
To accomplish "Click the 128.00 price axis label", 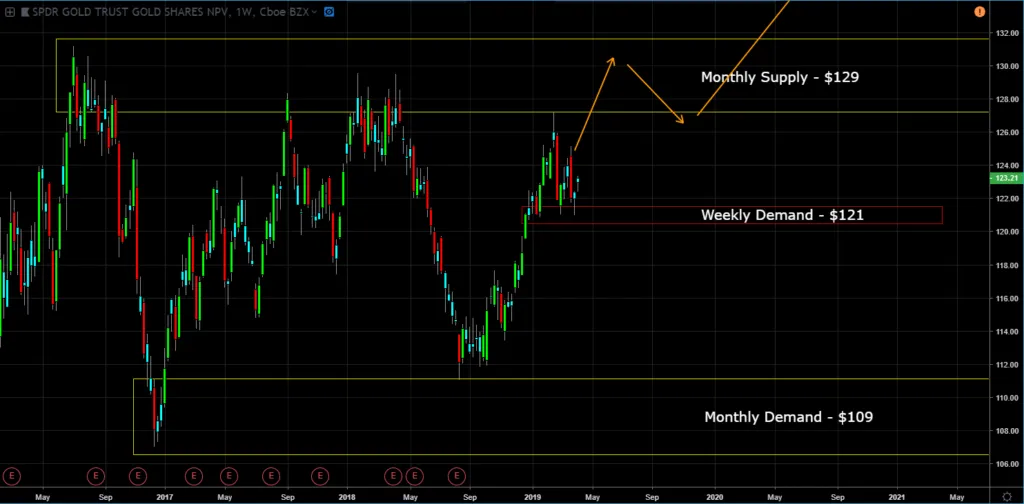I will pyautogui.click(x=1005, y=99).
